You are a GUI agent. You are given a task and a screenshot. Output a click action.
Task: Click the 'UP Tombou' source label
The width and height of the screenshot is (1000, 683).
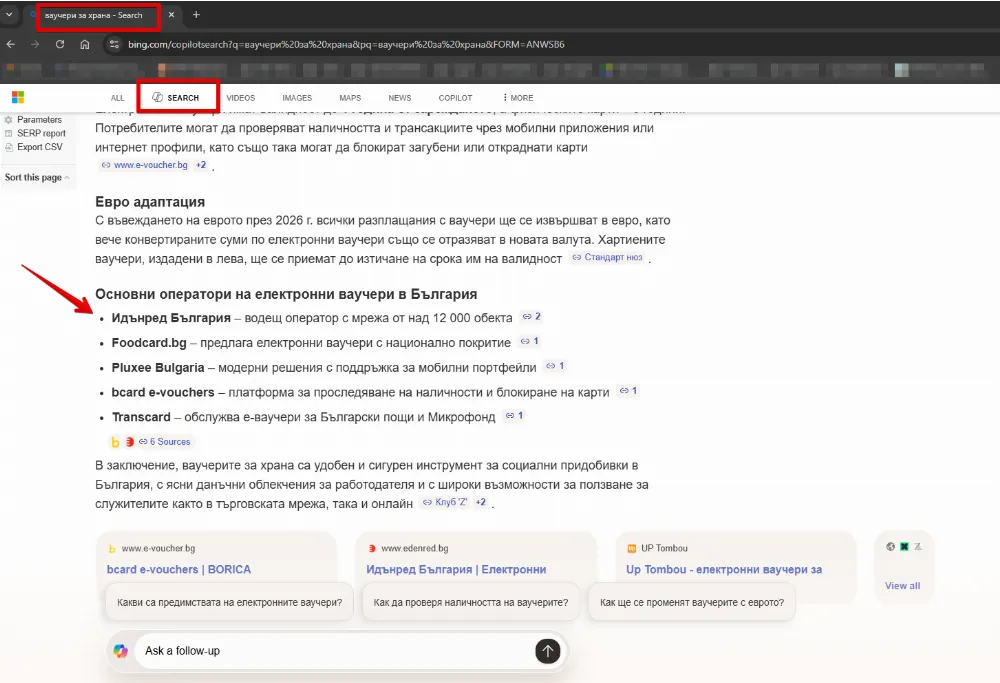[664, 548]
